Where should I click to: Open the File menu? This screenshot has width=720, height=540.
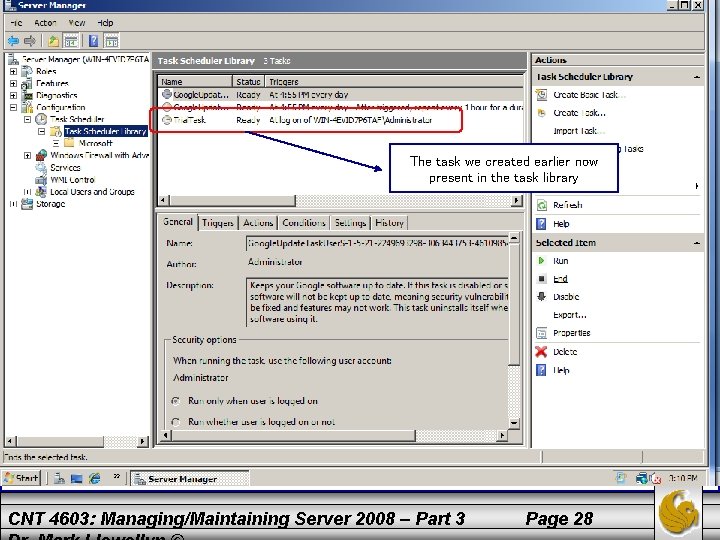16,22
